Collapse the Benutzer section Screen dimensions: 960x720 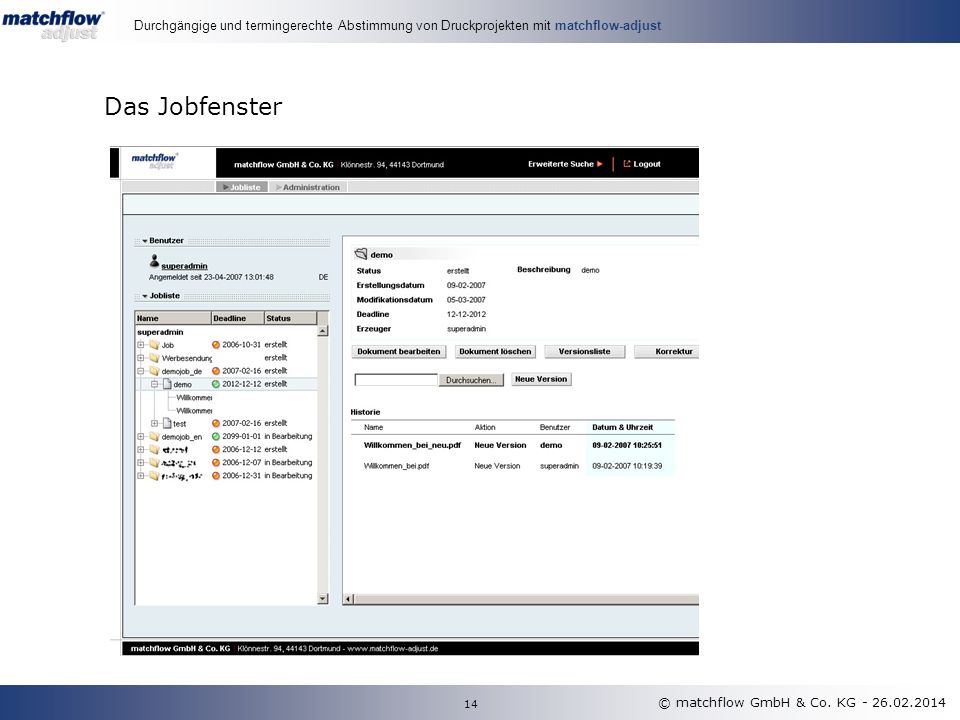(x=144, y=241)
